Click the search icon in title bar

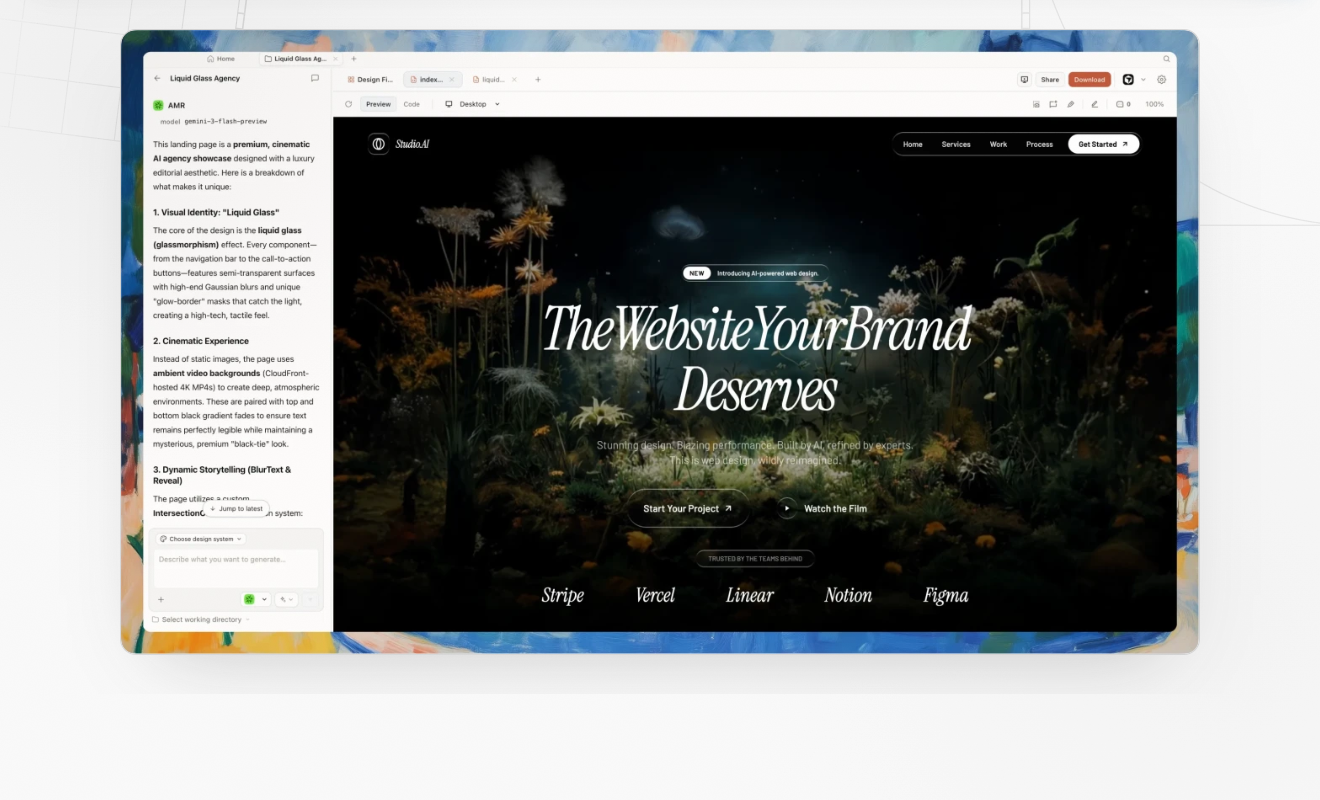1166,59
